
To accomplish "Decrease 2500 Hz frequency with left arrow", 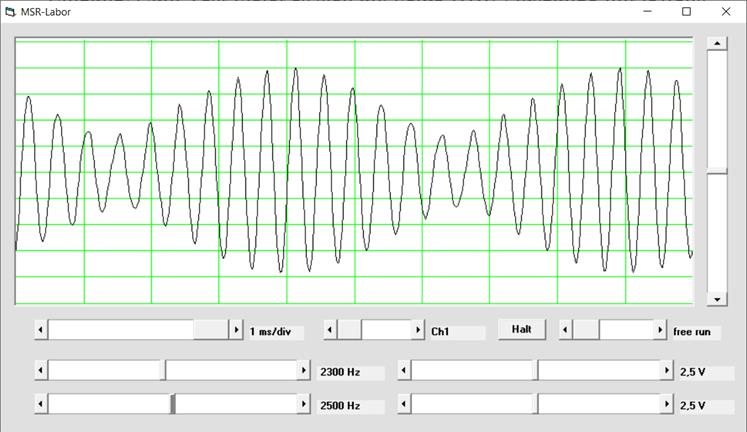I will pyautogui.click(x=40, y=404).
